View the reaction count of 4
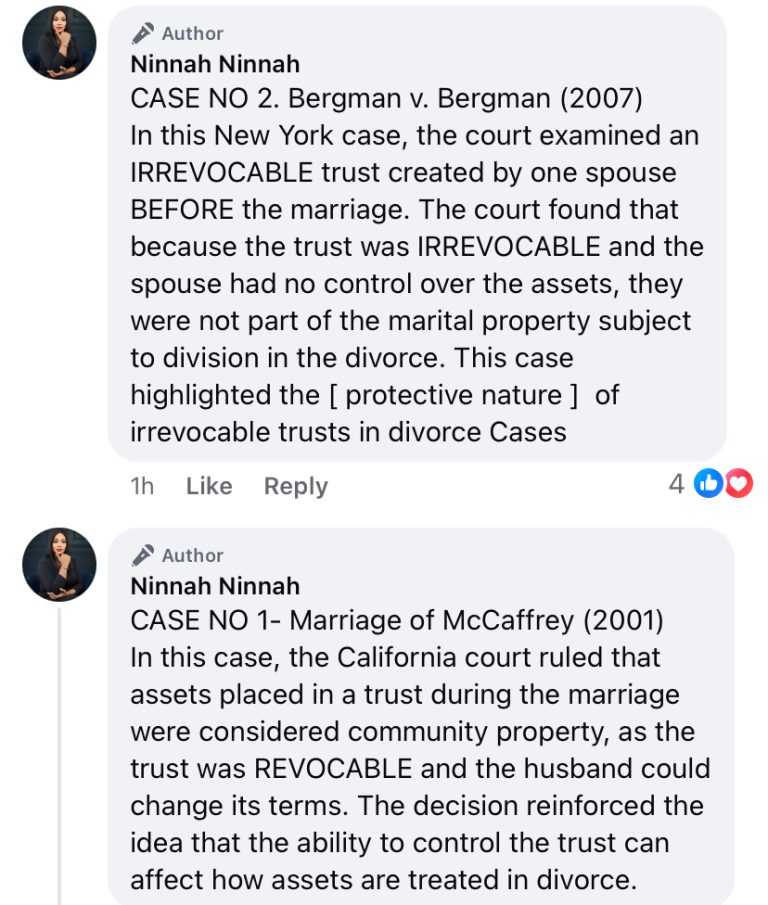Screen dimensions: 768x905 click(x=677, y=485)
